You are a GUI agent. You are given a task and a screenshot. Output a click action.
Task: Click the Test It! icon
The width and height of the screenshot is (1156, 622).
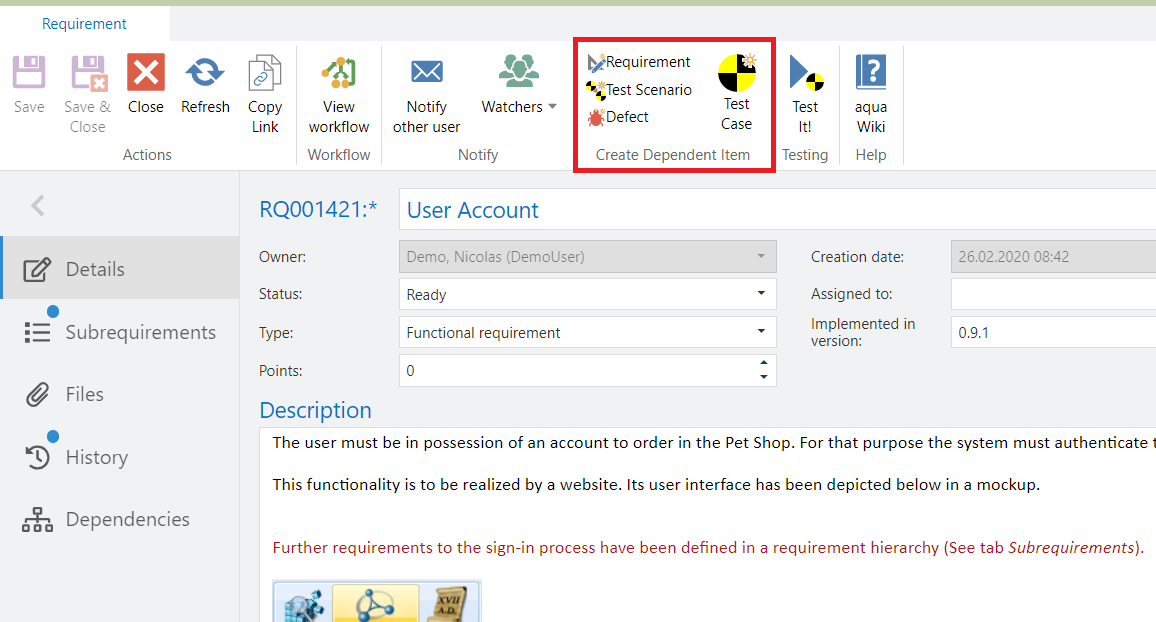point(805,73)
